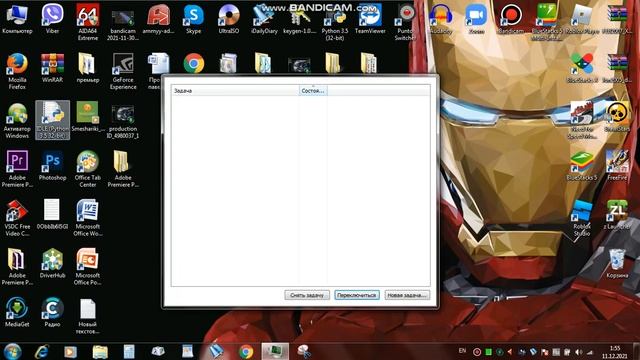The width and height of the screenshot is (640, 360).
Task: Open the volume control in tray
Action: [579, 352]
